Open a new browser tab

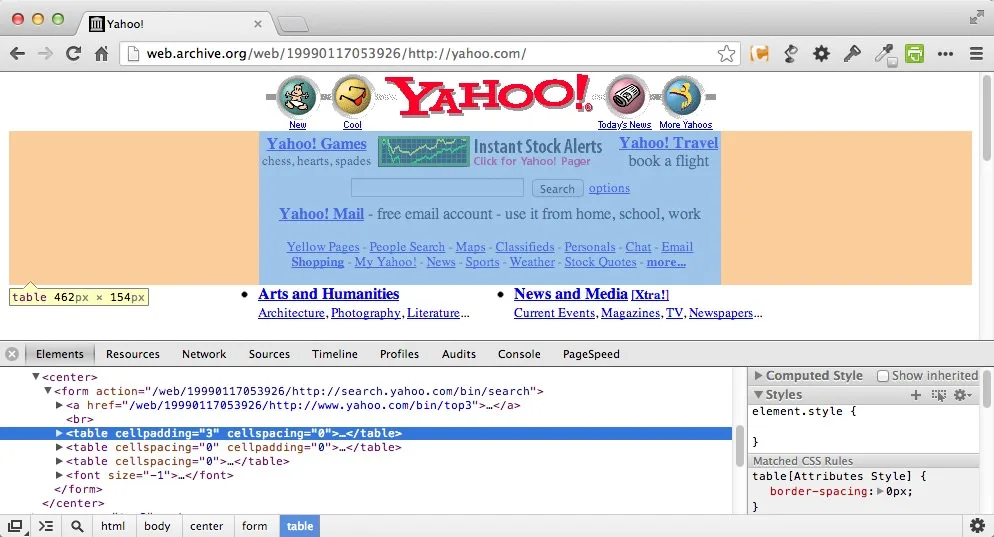(x=293, y=24)
